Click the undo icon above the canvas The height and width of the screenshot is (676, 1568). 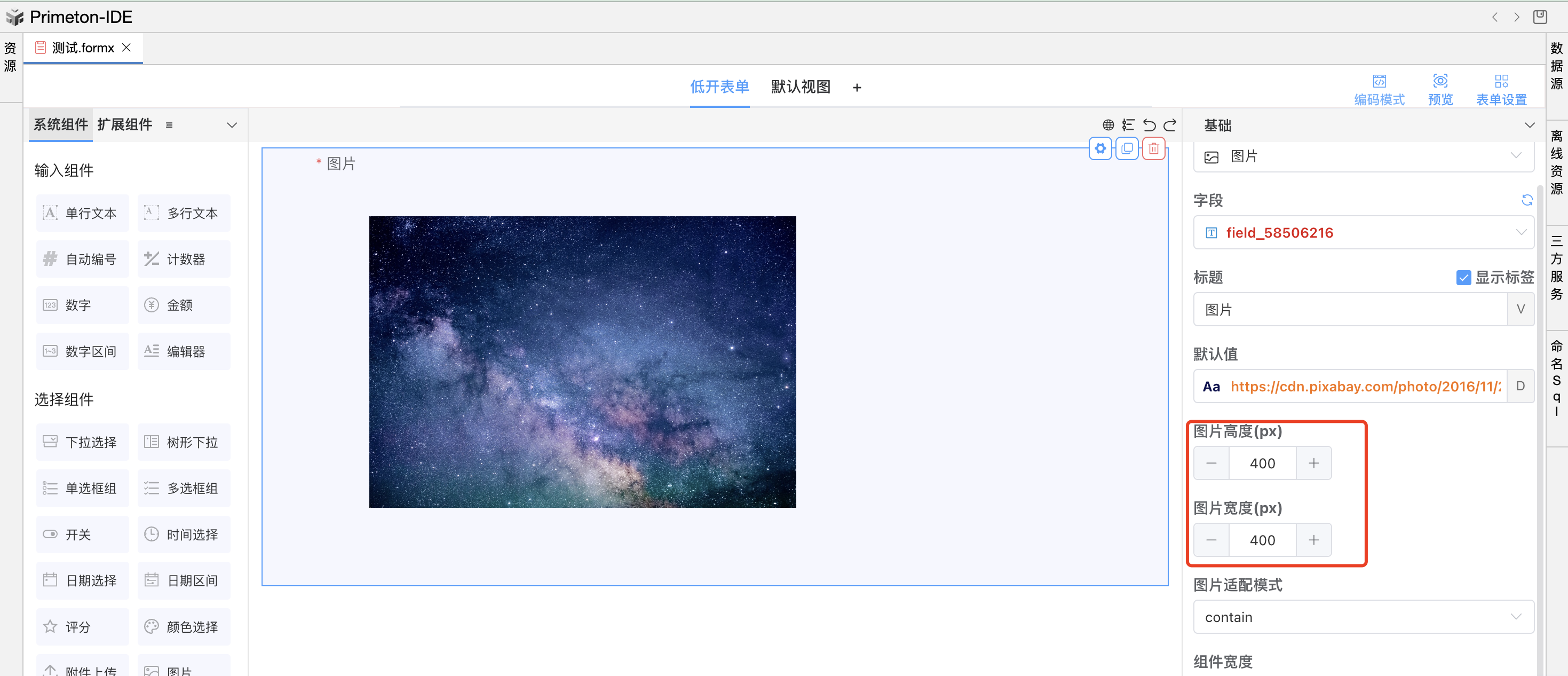pos(1149,125)
